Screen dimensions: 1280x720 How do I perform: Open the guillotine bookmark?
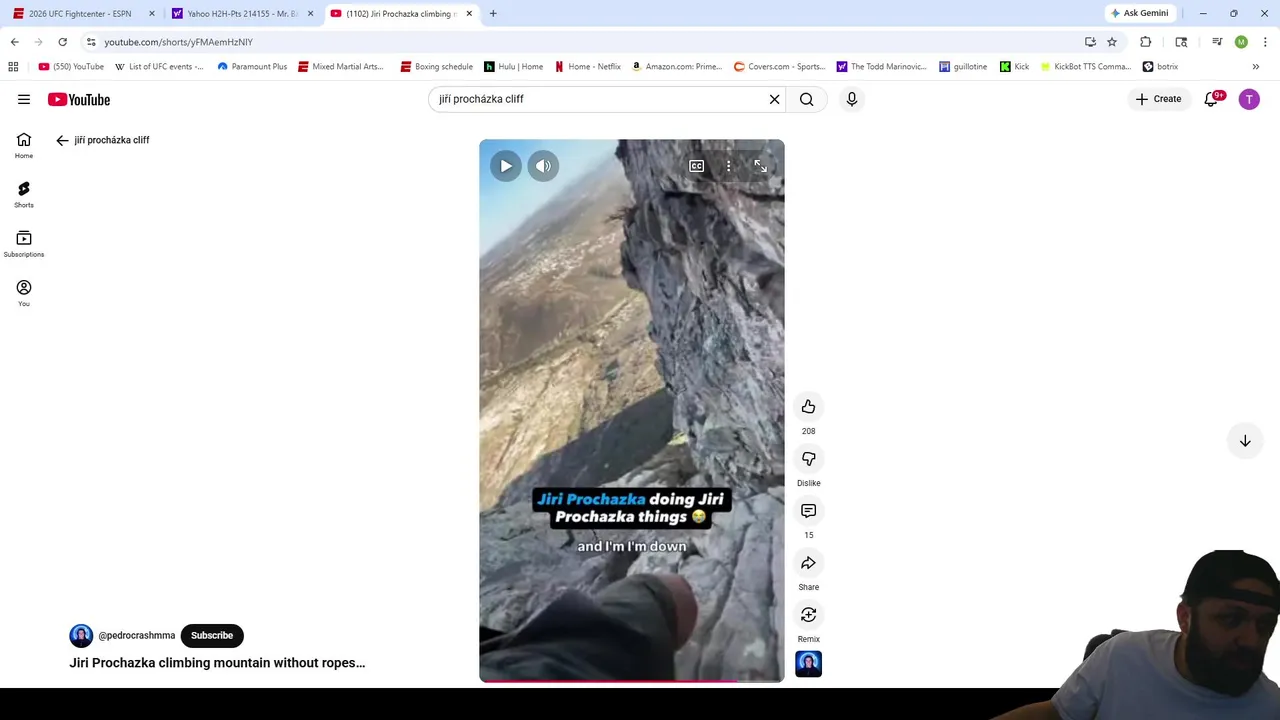(x=963, y=67)
